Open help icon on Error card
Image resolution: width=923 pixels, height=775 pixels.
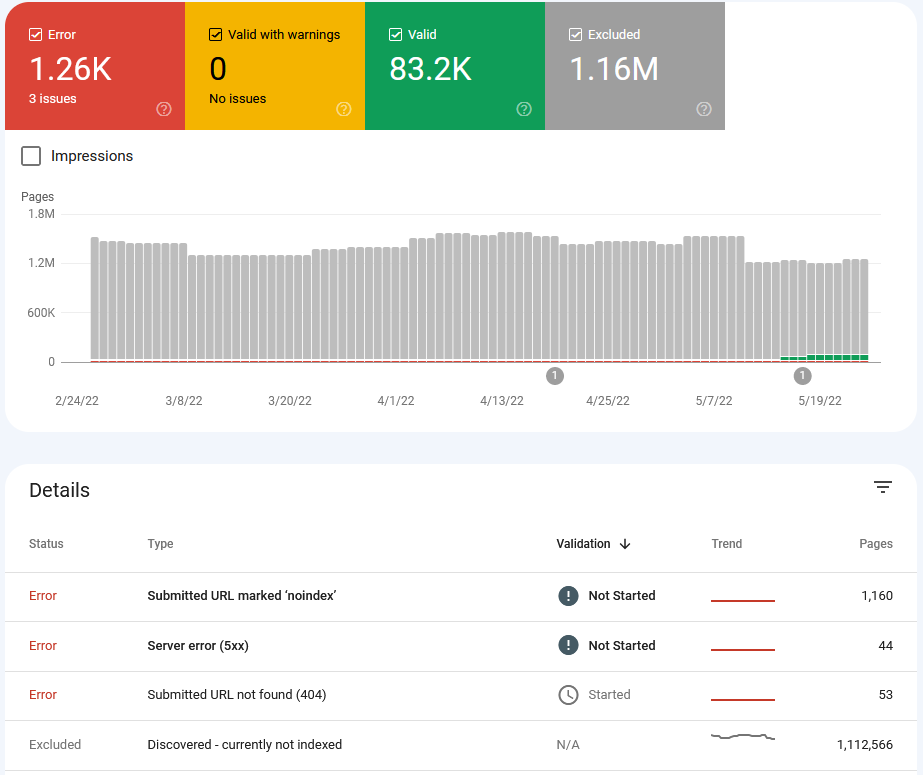tap(164, 109)
